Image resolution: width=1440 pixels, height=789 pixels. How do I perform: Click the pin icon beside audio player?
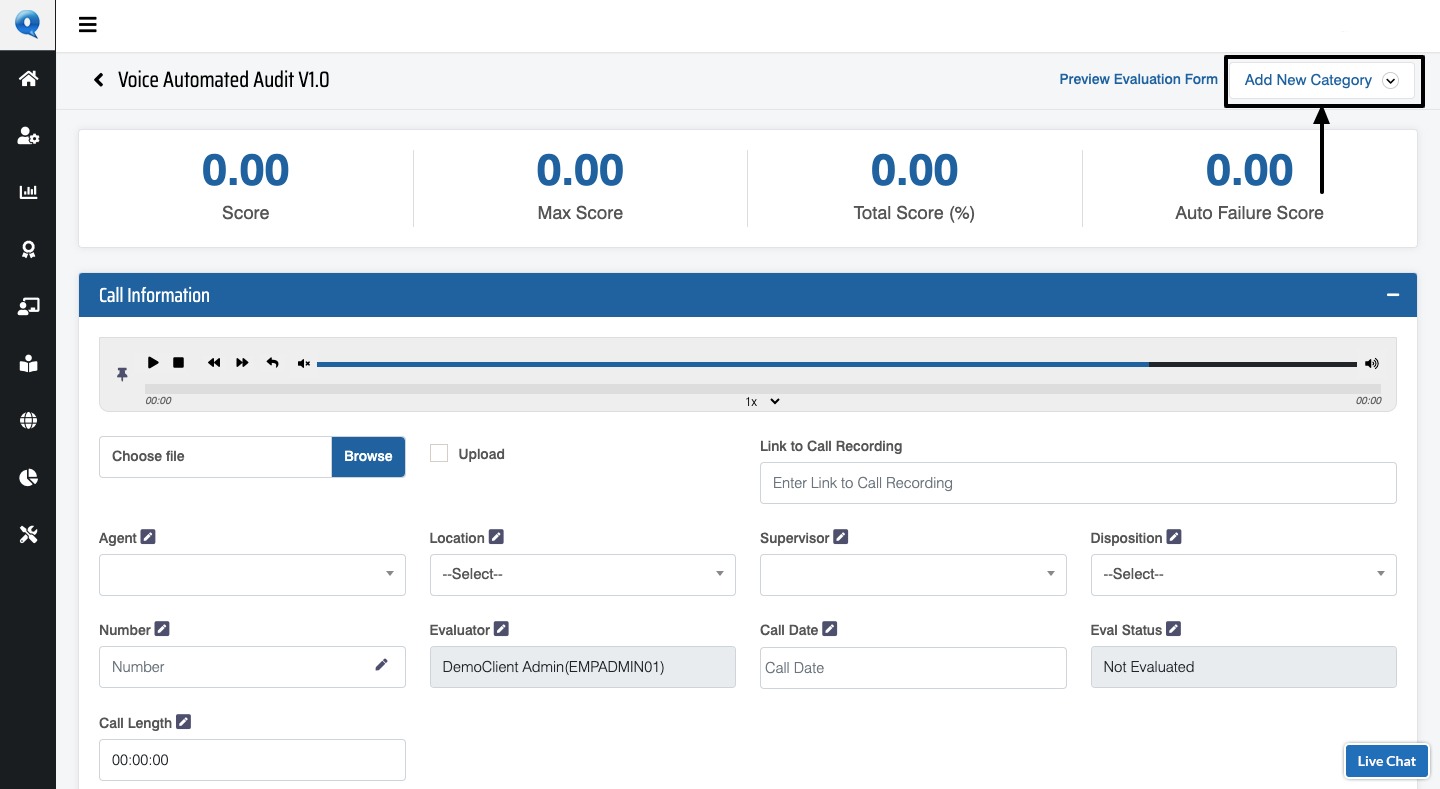click(x=122, y=374)
